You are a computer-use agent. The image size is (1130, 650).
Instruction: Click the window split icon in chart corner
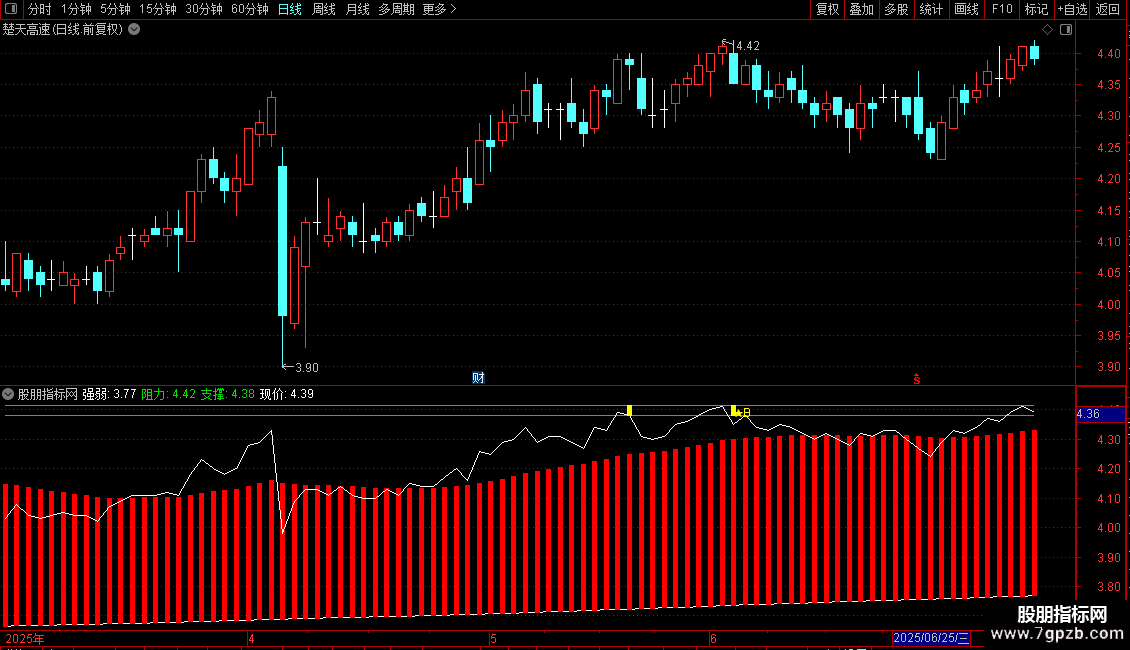click(x=1066, y=30)
